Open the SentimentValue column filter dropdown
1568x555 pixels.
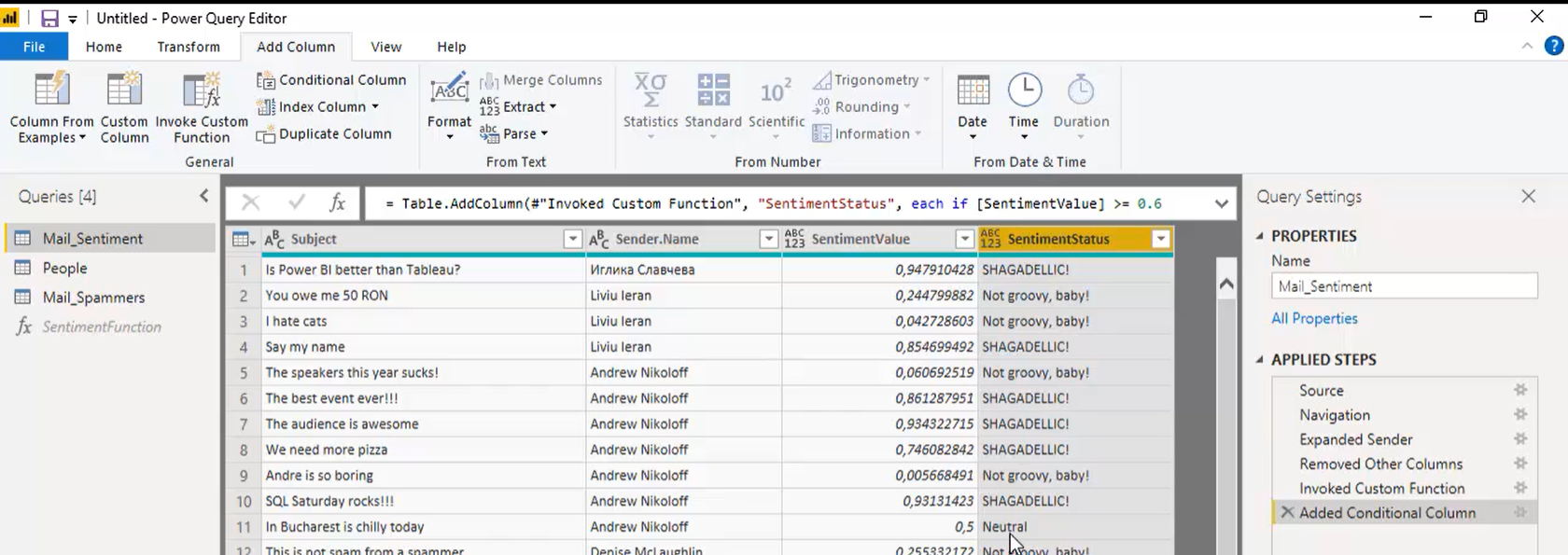point(964,240)
